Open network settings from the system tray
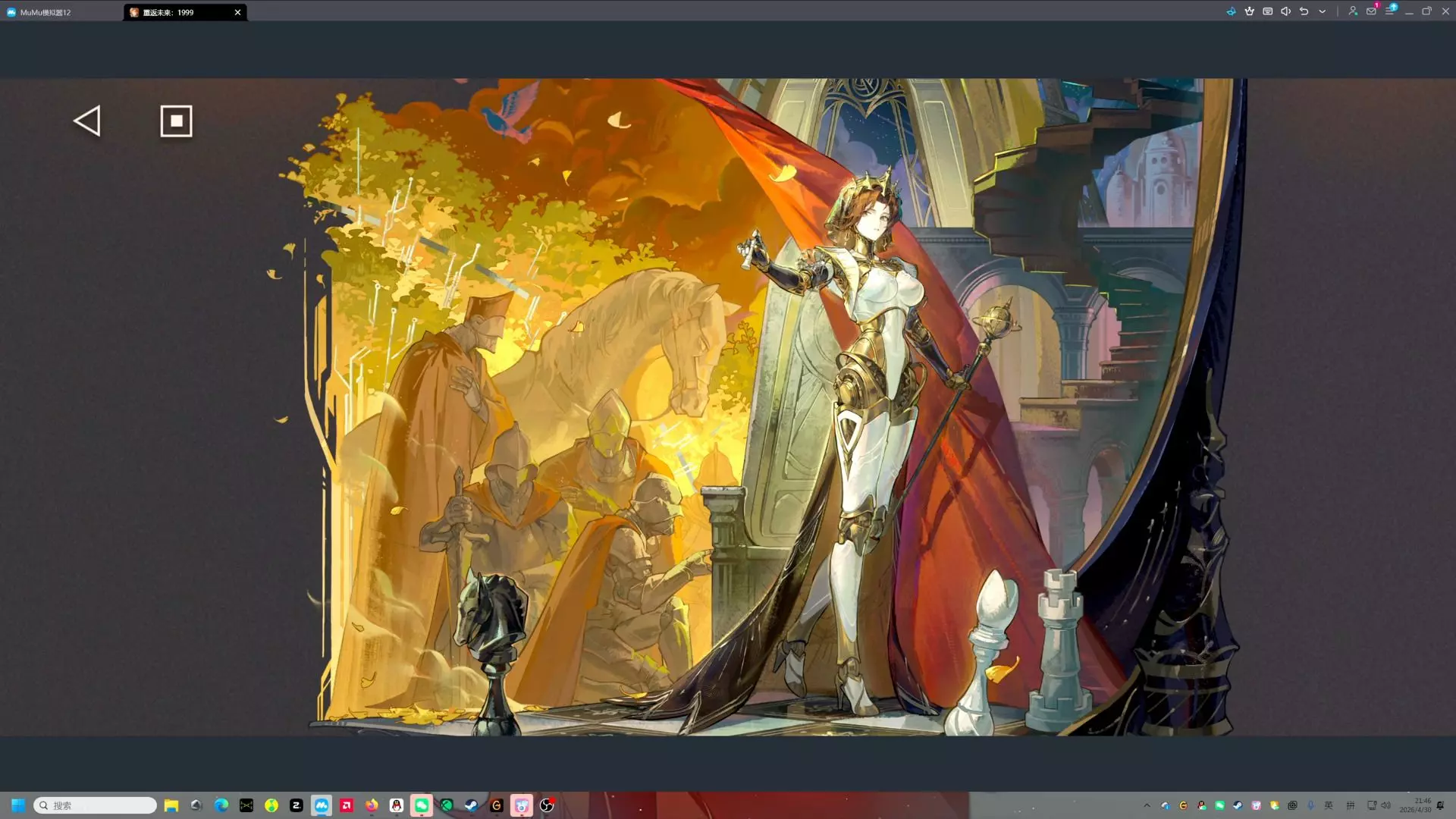This screenshot has width=1456, height=819. point(1372,805)
